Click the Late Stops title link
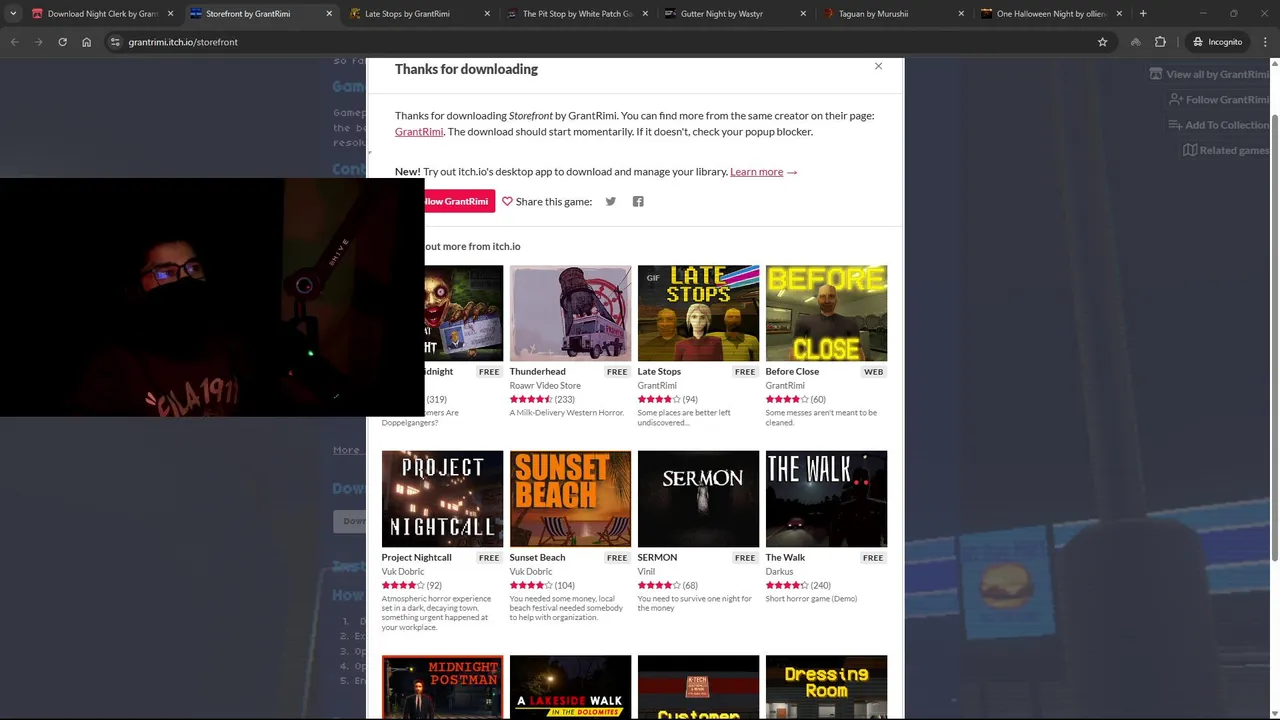1280x720 pixels. pyautogui.click(x=659, y=371)
